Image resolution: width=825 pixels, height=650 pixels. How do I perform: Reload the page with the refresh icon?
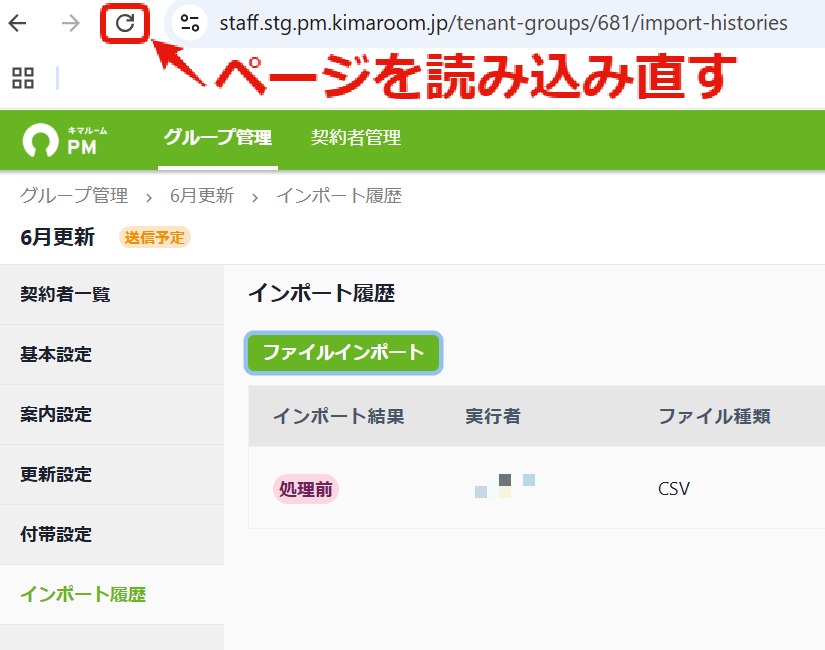click(125, 23)
